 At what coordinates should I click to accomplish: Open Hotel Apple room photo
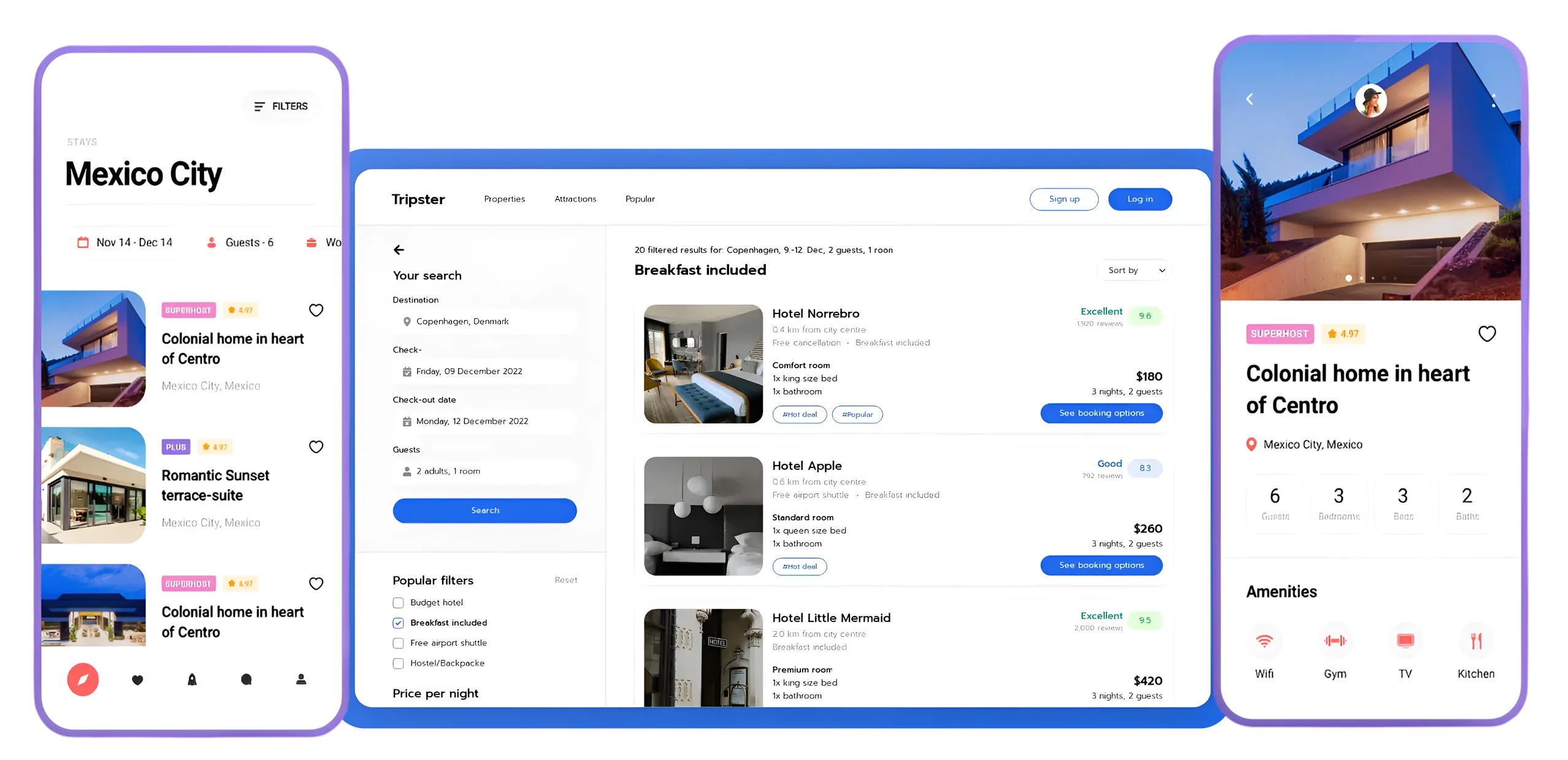click(703, 516)
